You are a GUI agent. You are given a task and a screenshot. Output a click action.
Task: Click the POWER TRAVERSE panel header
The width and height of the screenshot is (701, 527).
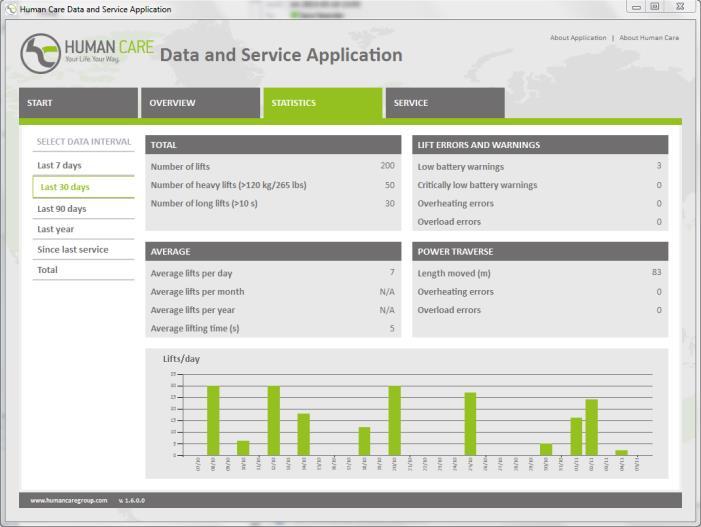pyautogui.click(x=540, y=252)
